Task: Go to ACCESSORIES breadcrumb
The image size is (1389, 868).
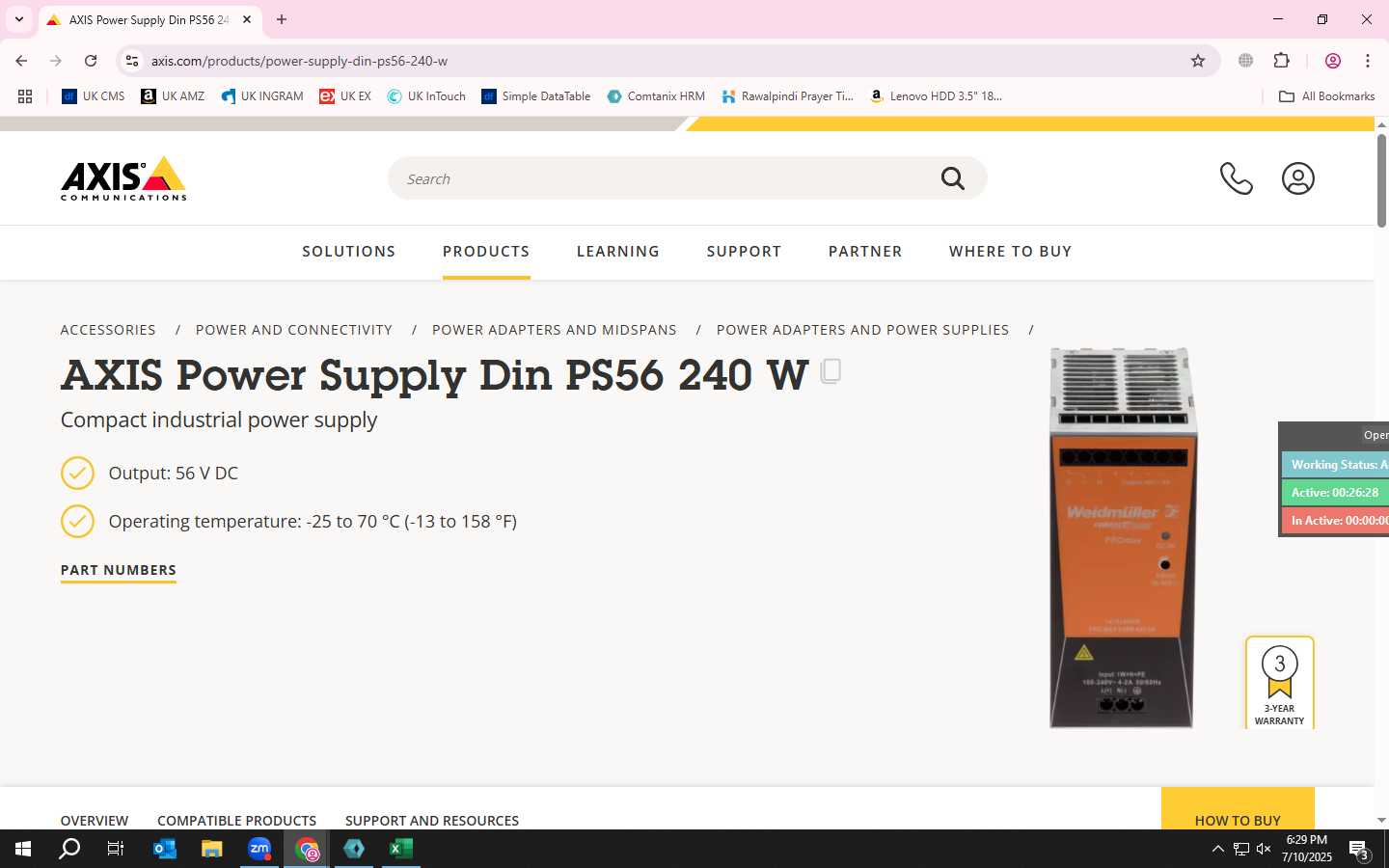Action: (x=108, y=330)
